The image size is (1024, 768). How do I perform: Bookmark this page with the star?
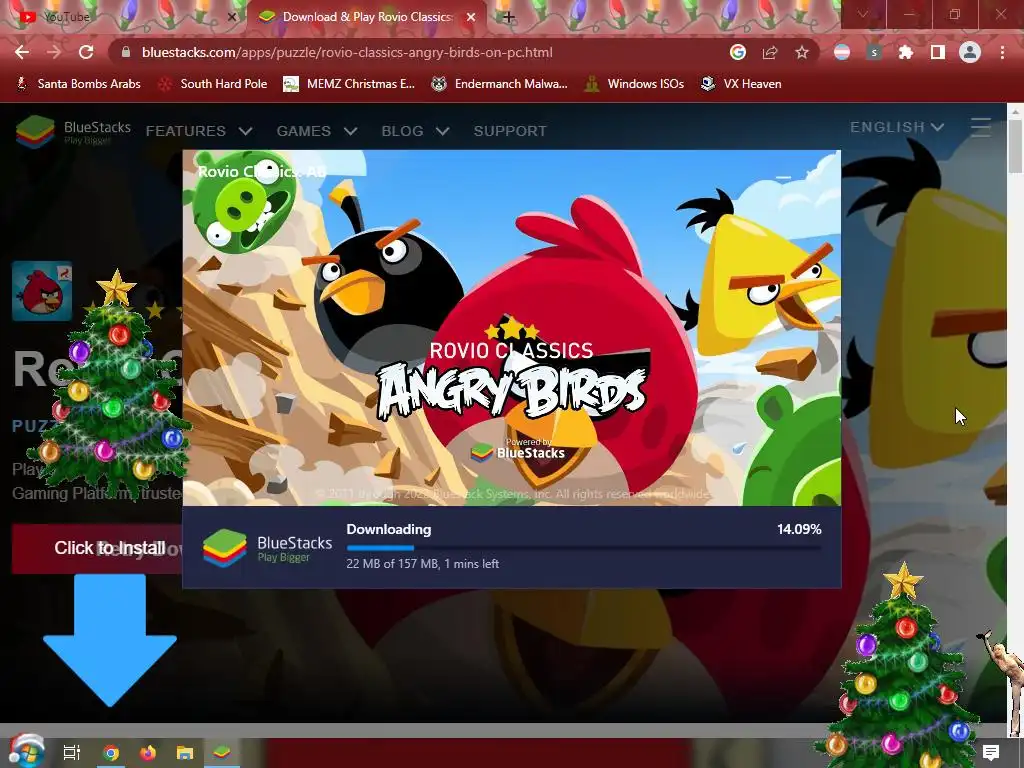(x=802, y=52)
